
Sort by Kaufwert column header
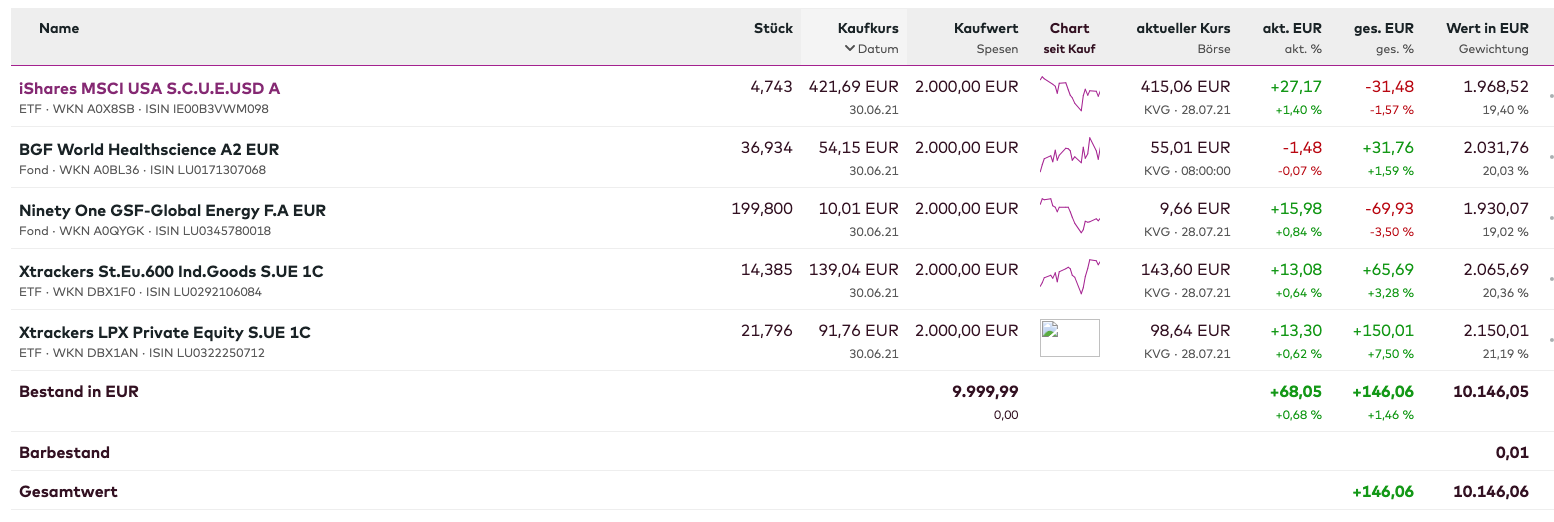click(x=986, y=29)
